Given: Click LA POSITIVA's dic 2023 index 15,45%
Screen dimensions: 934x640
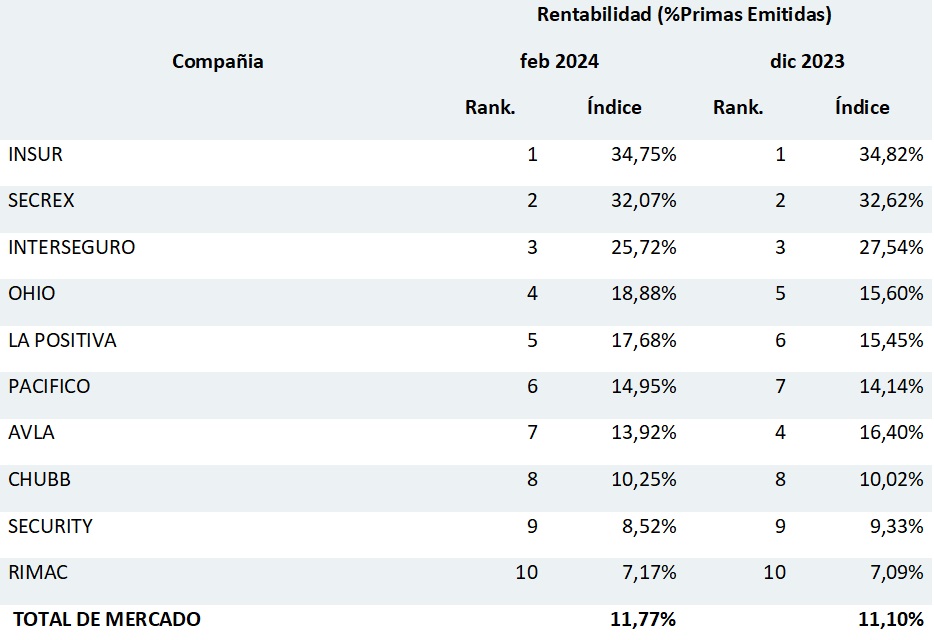Looking at the screenshot, I should tap(891, 340).
